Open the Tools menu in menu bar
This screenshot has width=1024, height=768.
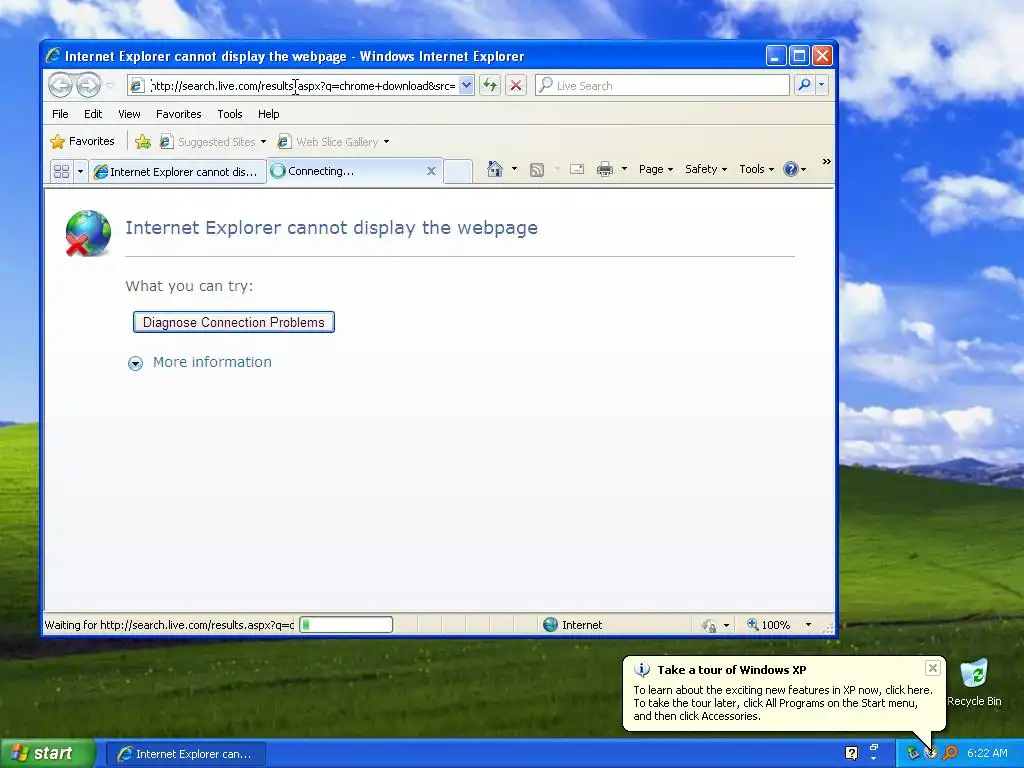pos(230,114)
